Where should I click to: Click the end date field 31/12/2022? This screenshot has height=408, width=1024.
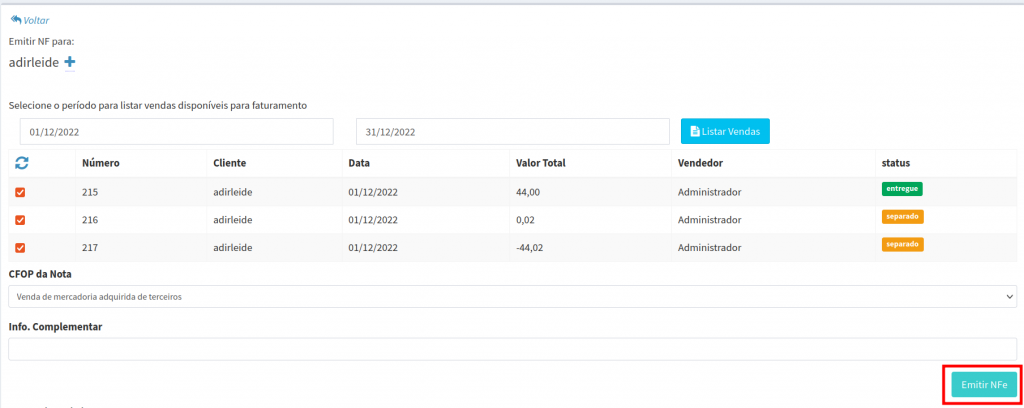click(512, 132)
